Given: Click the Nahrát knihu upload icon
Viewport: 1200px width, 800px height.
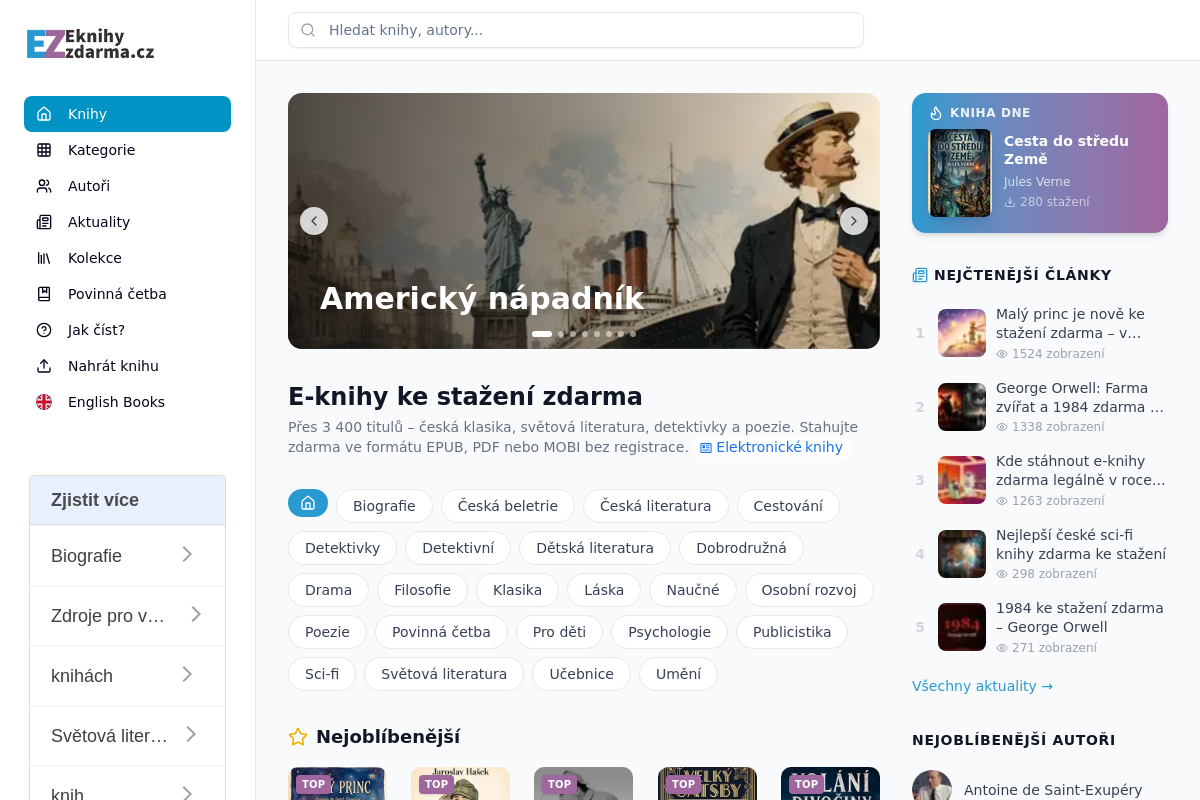Looking at the screenshot, I should point(44,366).
